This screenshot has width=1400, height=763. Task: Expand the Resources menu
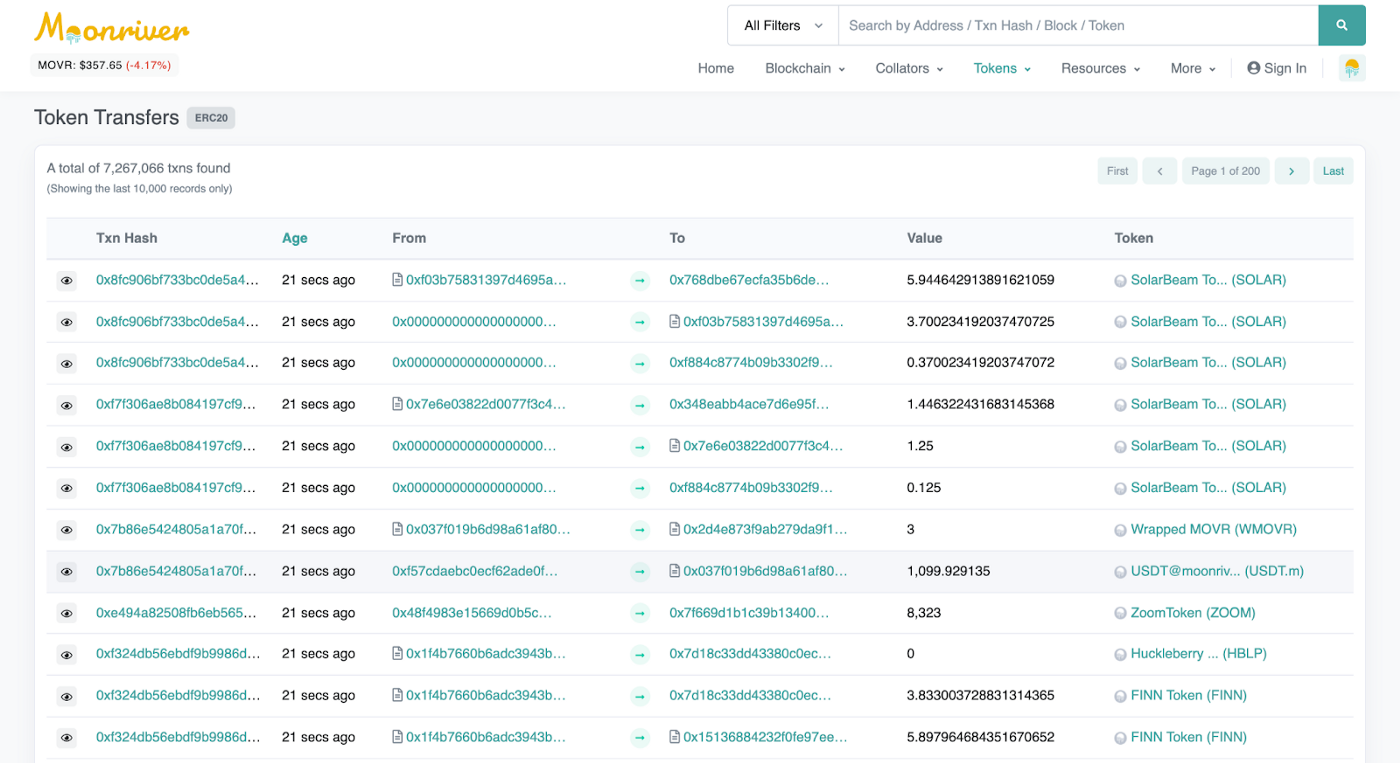coord(1100,68)
